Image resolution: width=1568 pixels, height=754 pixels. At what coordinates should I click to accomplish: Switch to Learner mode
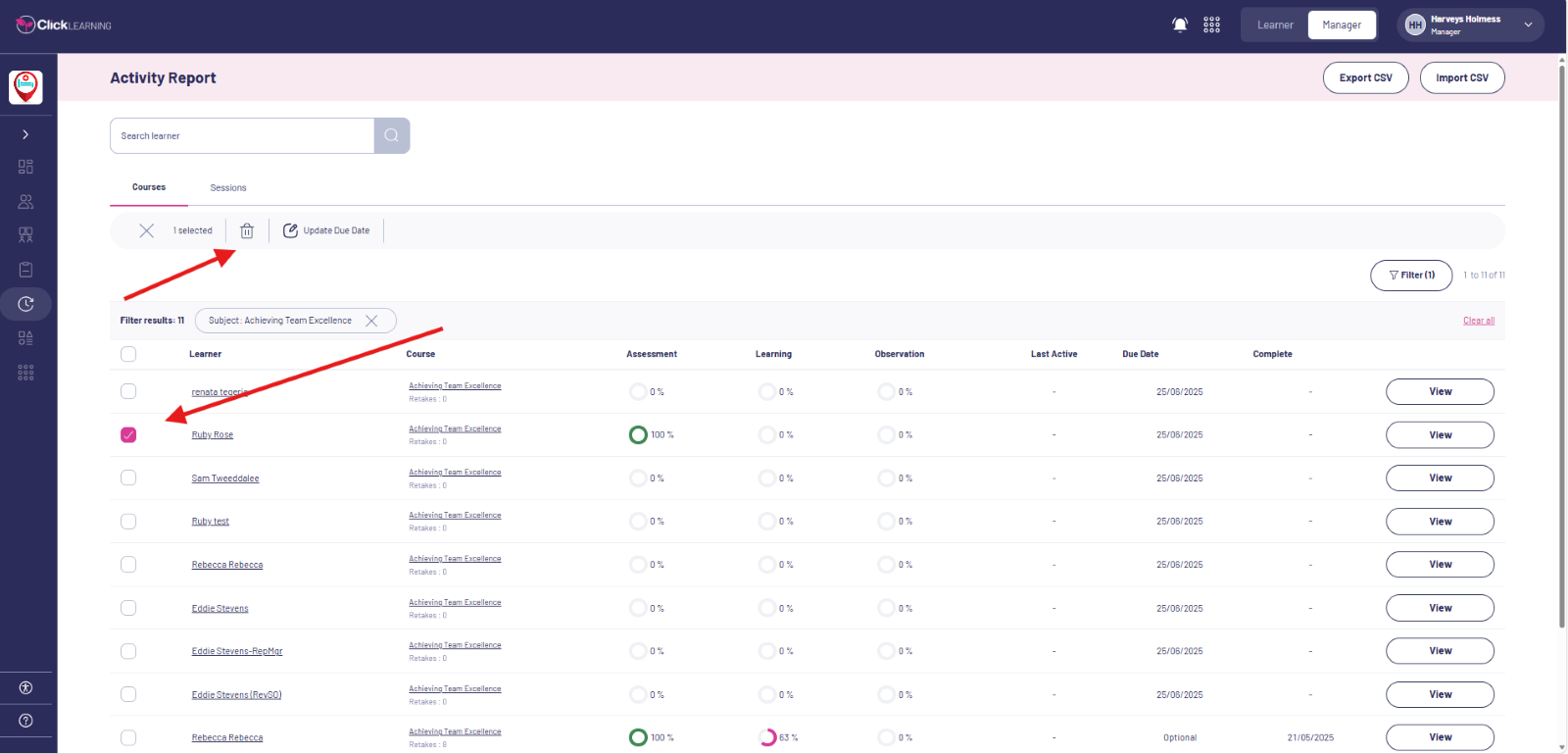click(x=1275, y=25)
